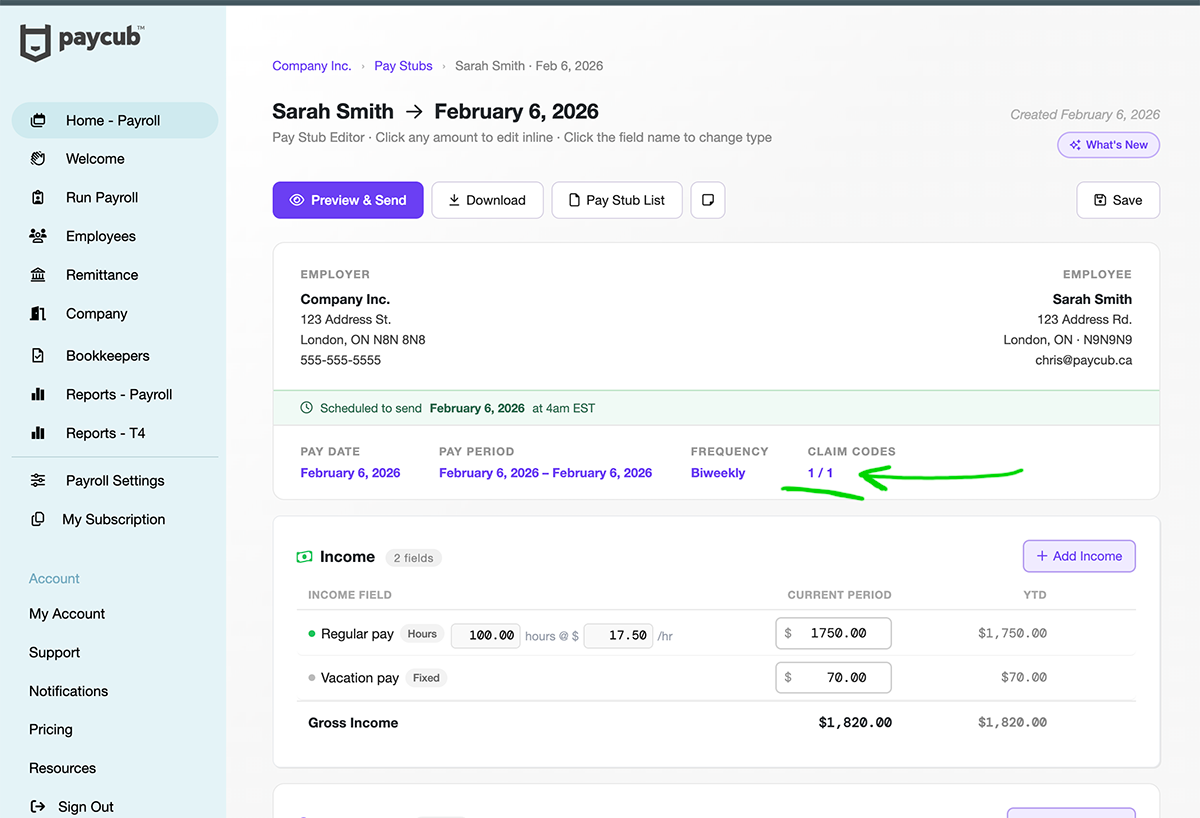This screenshot has height=818, width=1200.
Task: Click the Gross Income total $1,820.00
Action: click(855, 723)
